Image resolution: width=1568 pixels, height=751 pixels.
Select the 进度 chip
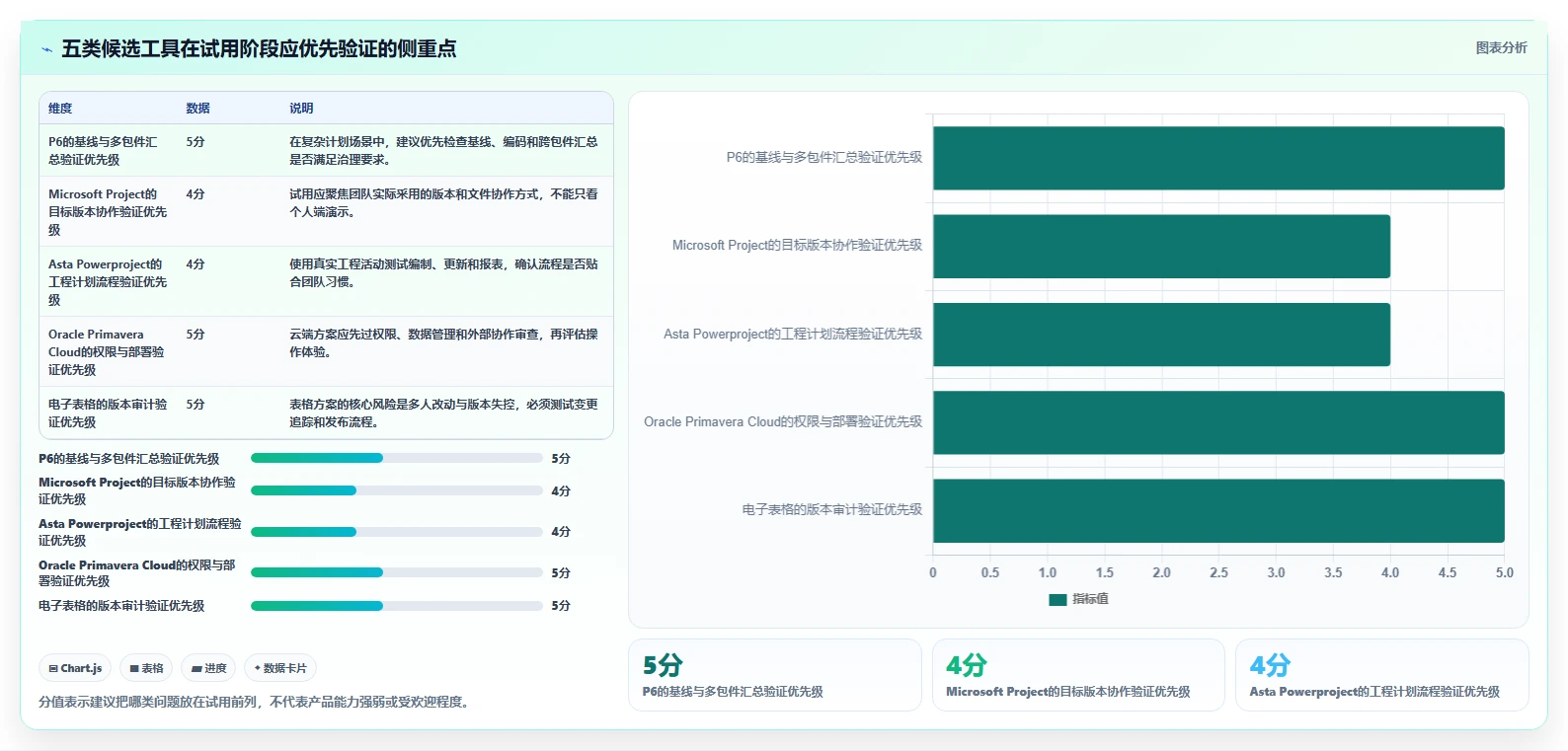(x=208, y=668)
